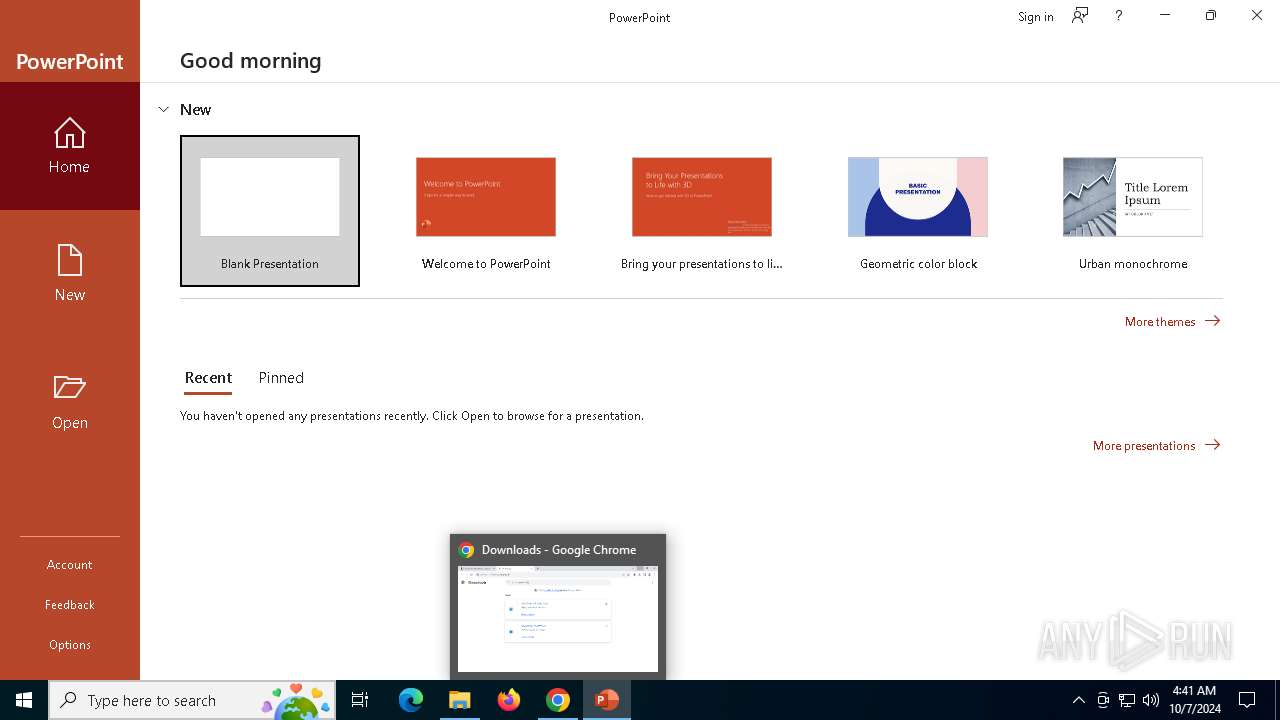Image resolution: width=1280 pixels, height=720 pixels.
Task: Go to Home in PowerPoint sidebar
Action: (69, 146)
